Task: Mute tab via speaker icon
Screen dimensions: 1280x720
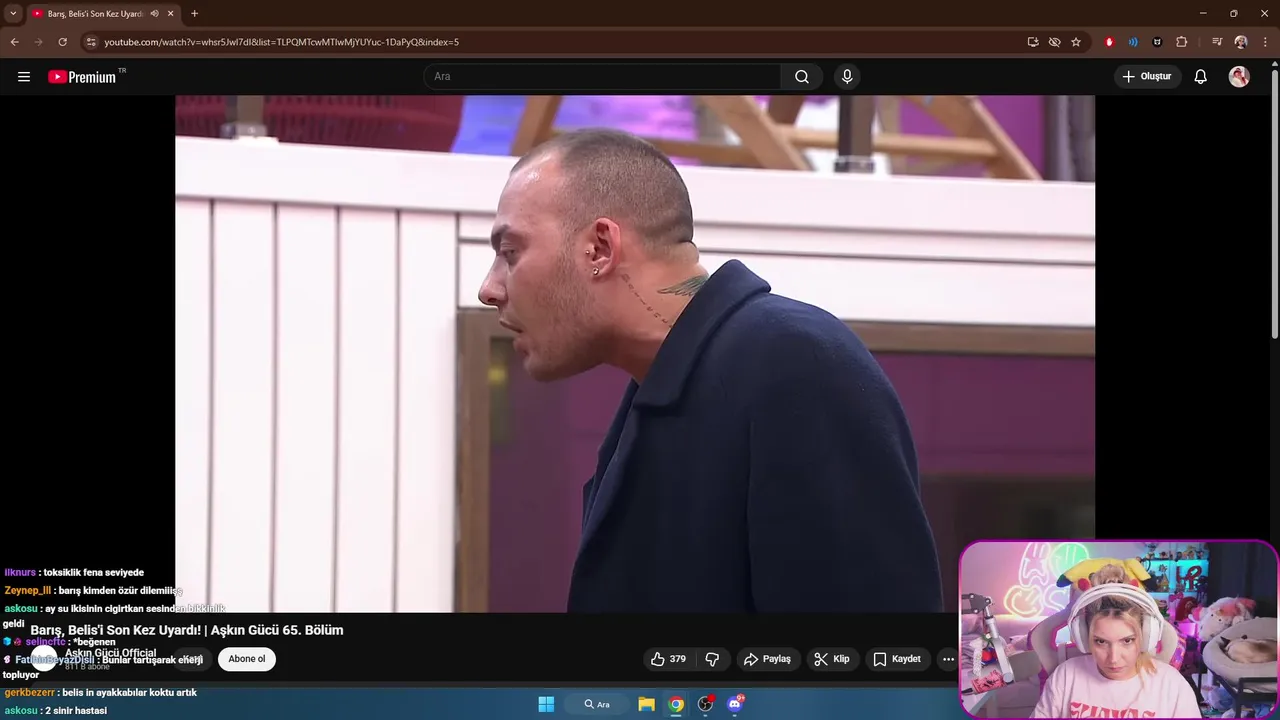Action: click(x=154, y=14)
